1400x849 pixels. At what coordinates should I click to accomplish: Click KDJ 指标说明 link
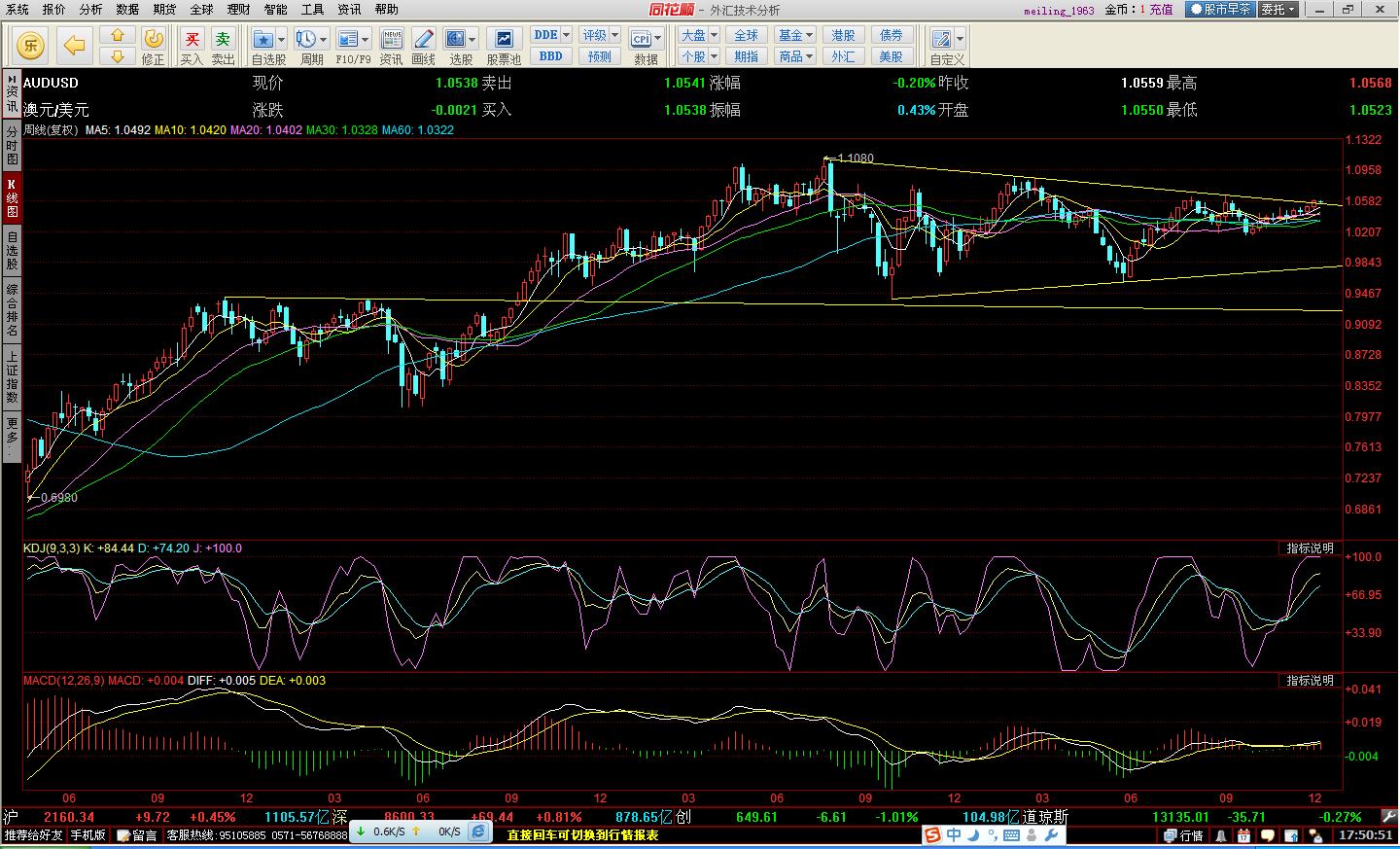pyautogui.click(x=1310, y=548)
